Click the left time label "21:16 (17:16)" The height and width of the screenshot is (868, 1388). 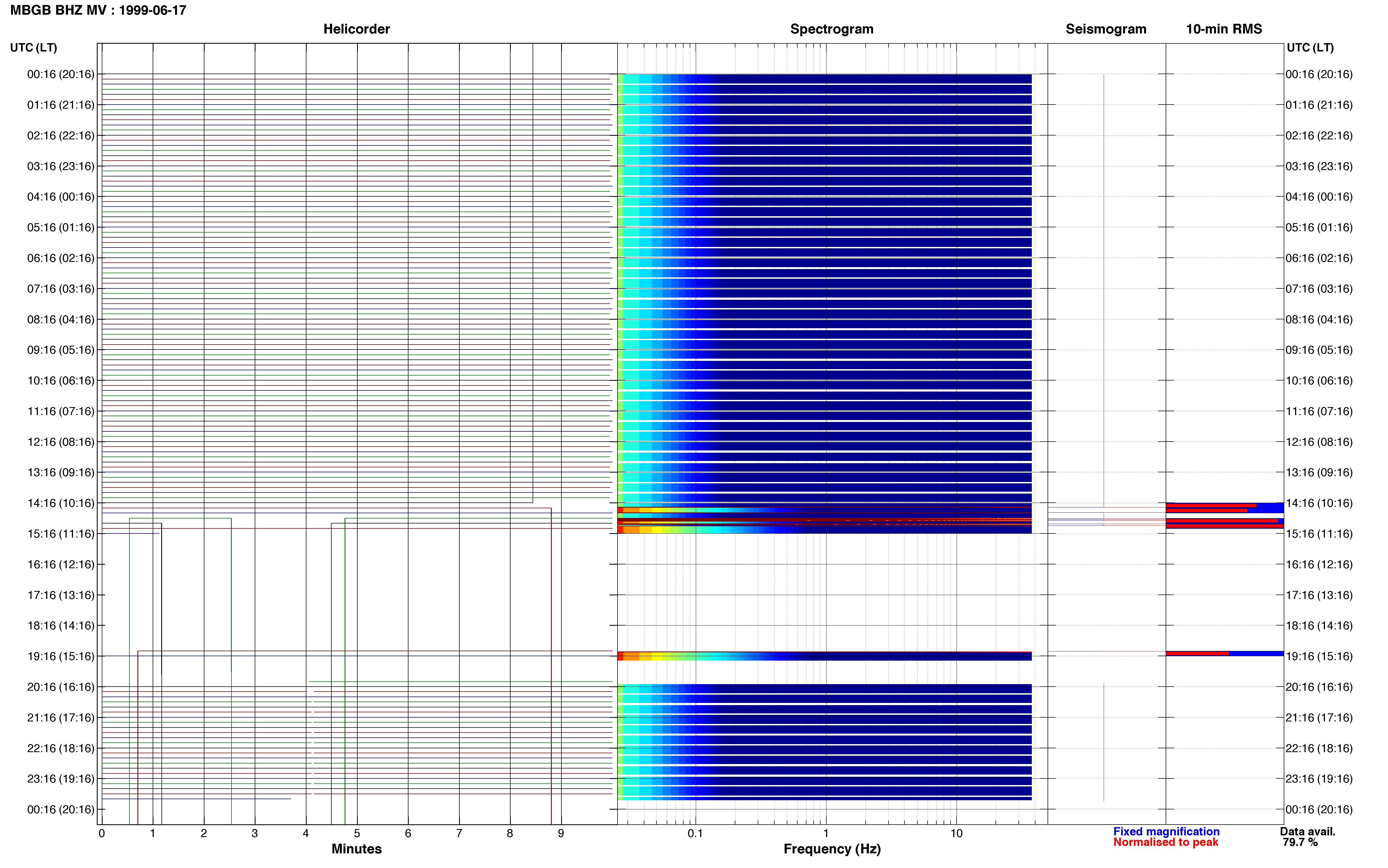[x=61, y=718]
